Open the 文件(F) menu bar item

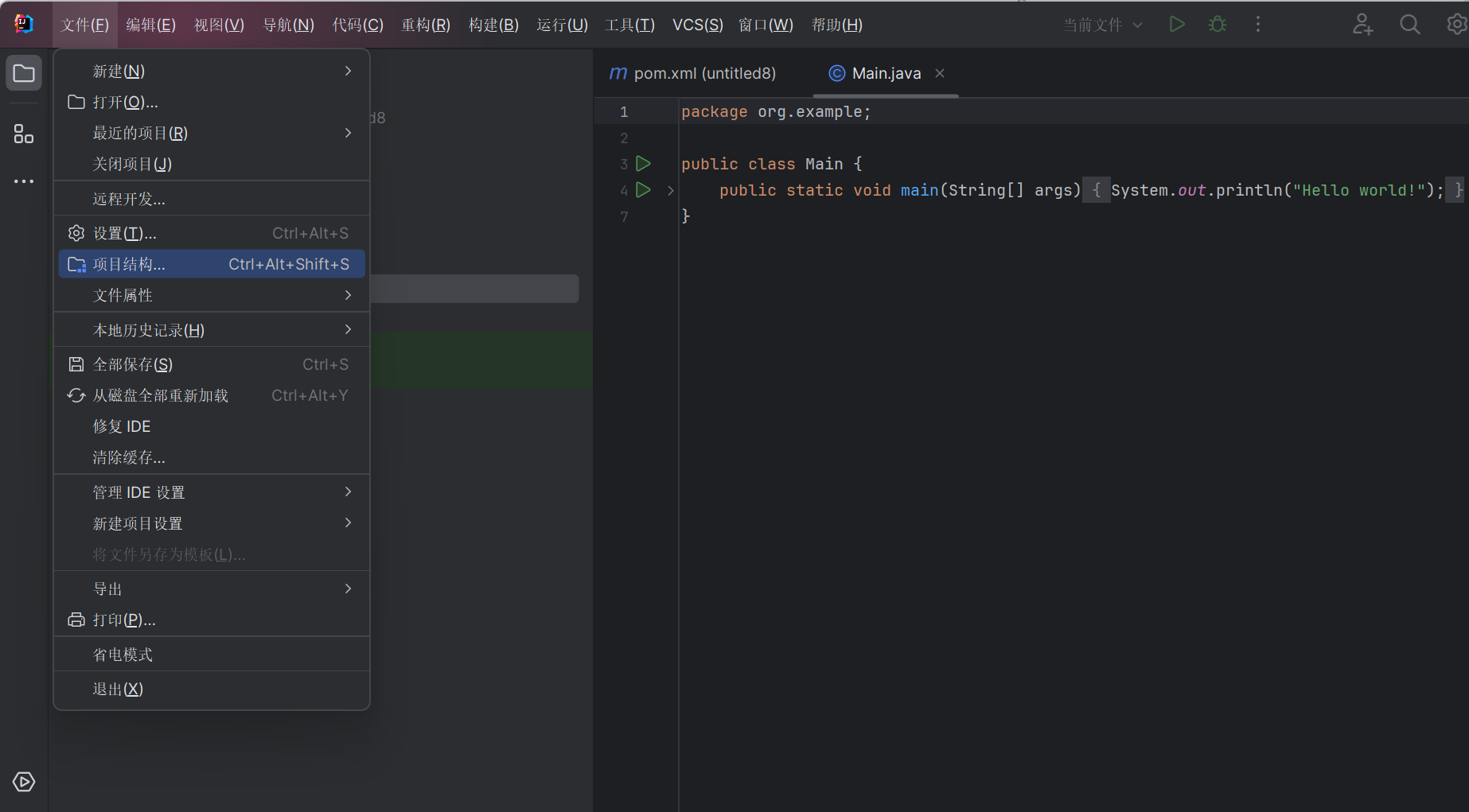coord(85,25)
